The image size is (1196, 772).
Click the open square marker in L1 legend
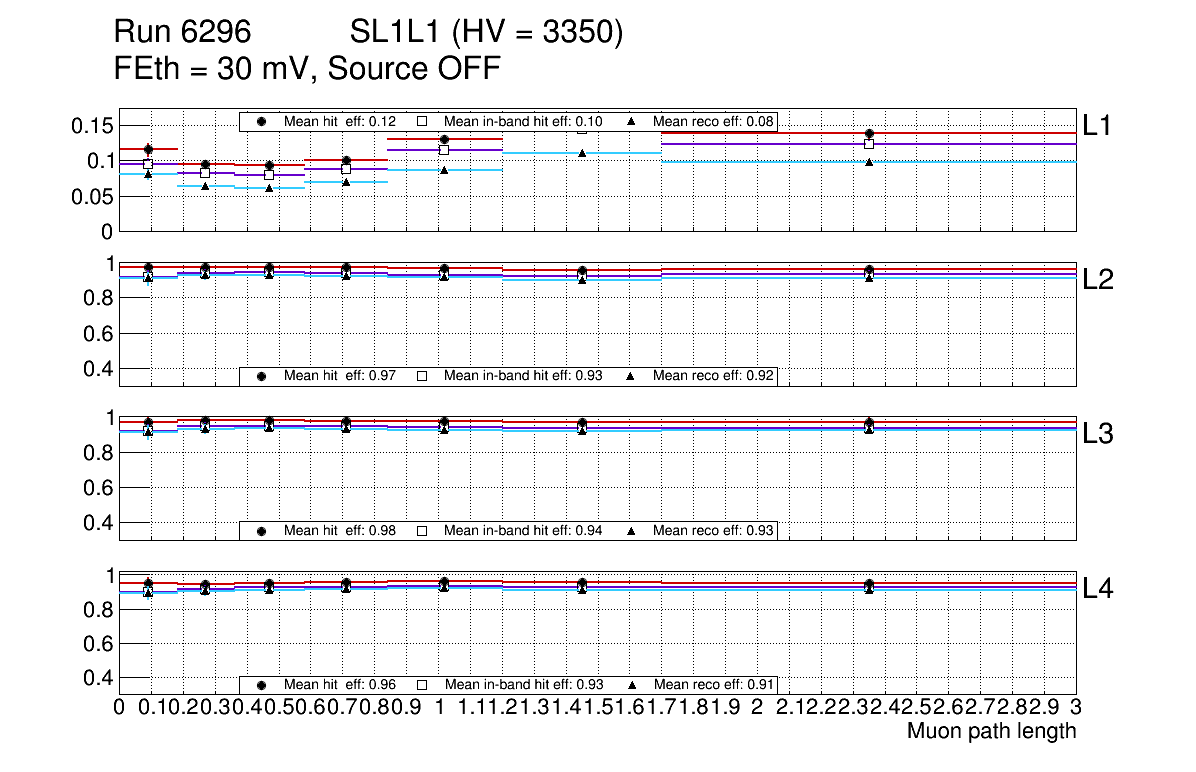coord(422,121)
